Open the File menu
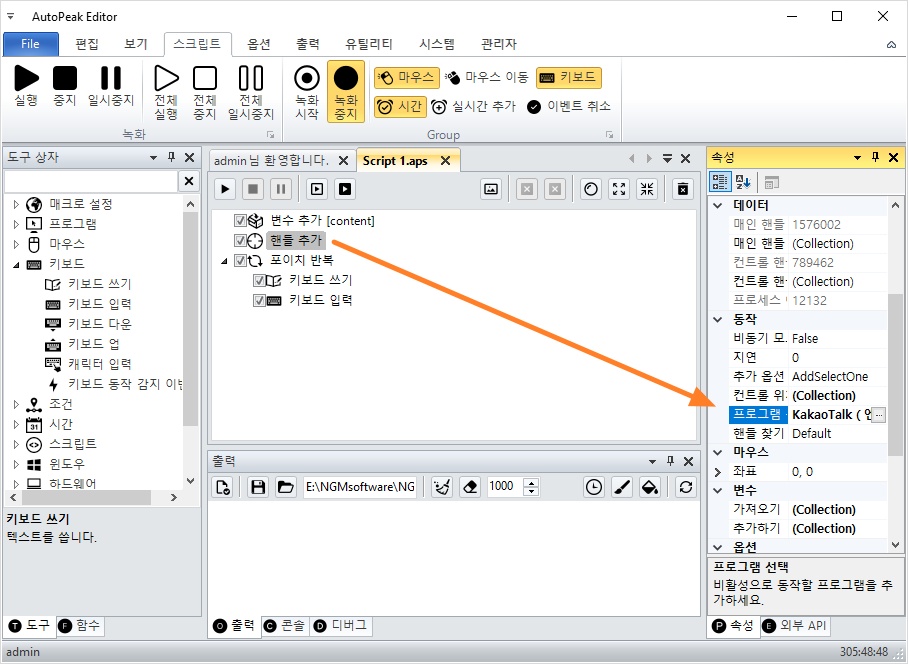The width and height of the screenshot is (908, 664). pyautogui.click(x=31, y=44)
